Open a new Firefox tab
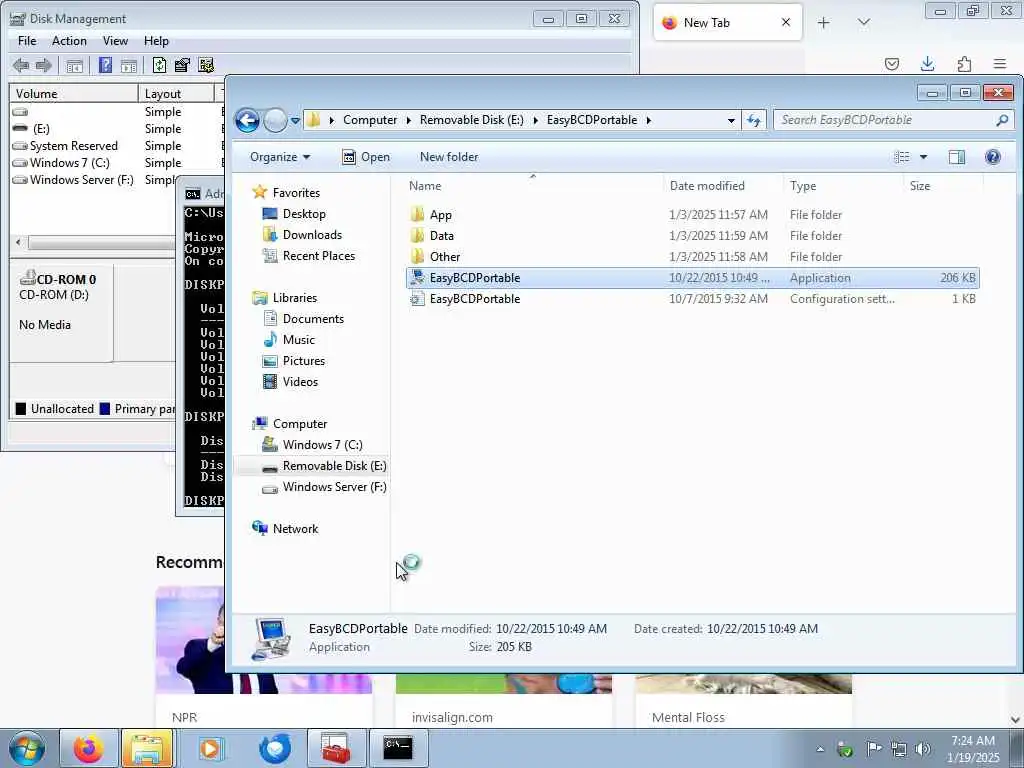The height and width of the screenshot is (768, 1024). pyautogui.click(x=824, y=23)
